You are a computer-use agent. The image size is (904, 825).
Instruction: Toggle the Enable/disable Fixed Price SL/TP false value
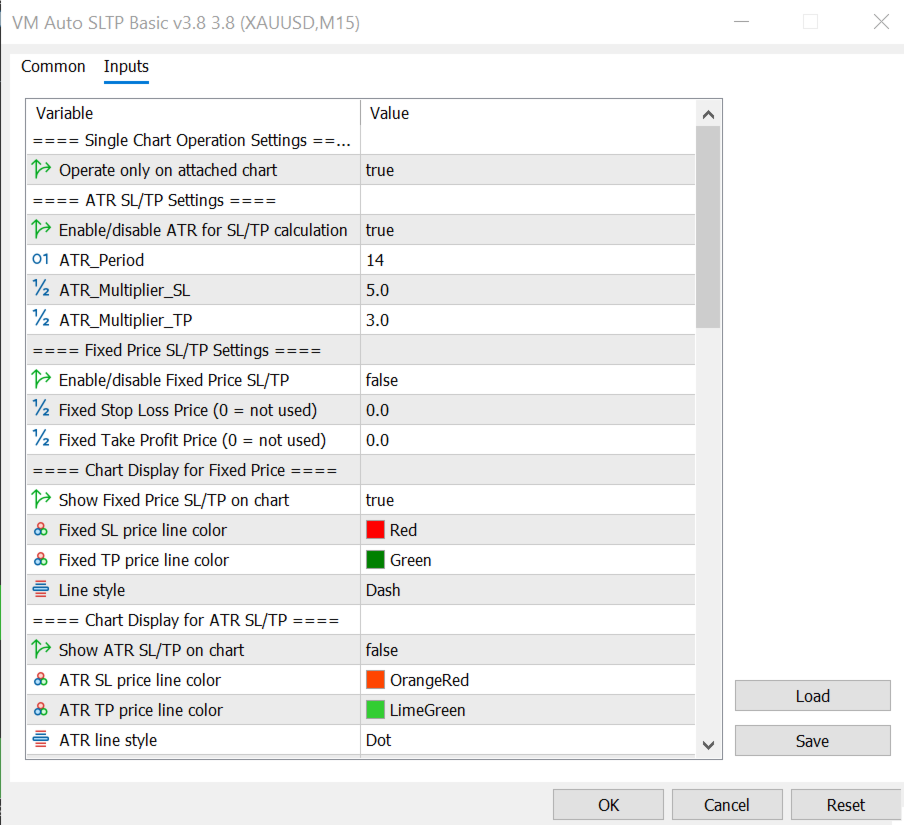pos(528,380)
